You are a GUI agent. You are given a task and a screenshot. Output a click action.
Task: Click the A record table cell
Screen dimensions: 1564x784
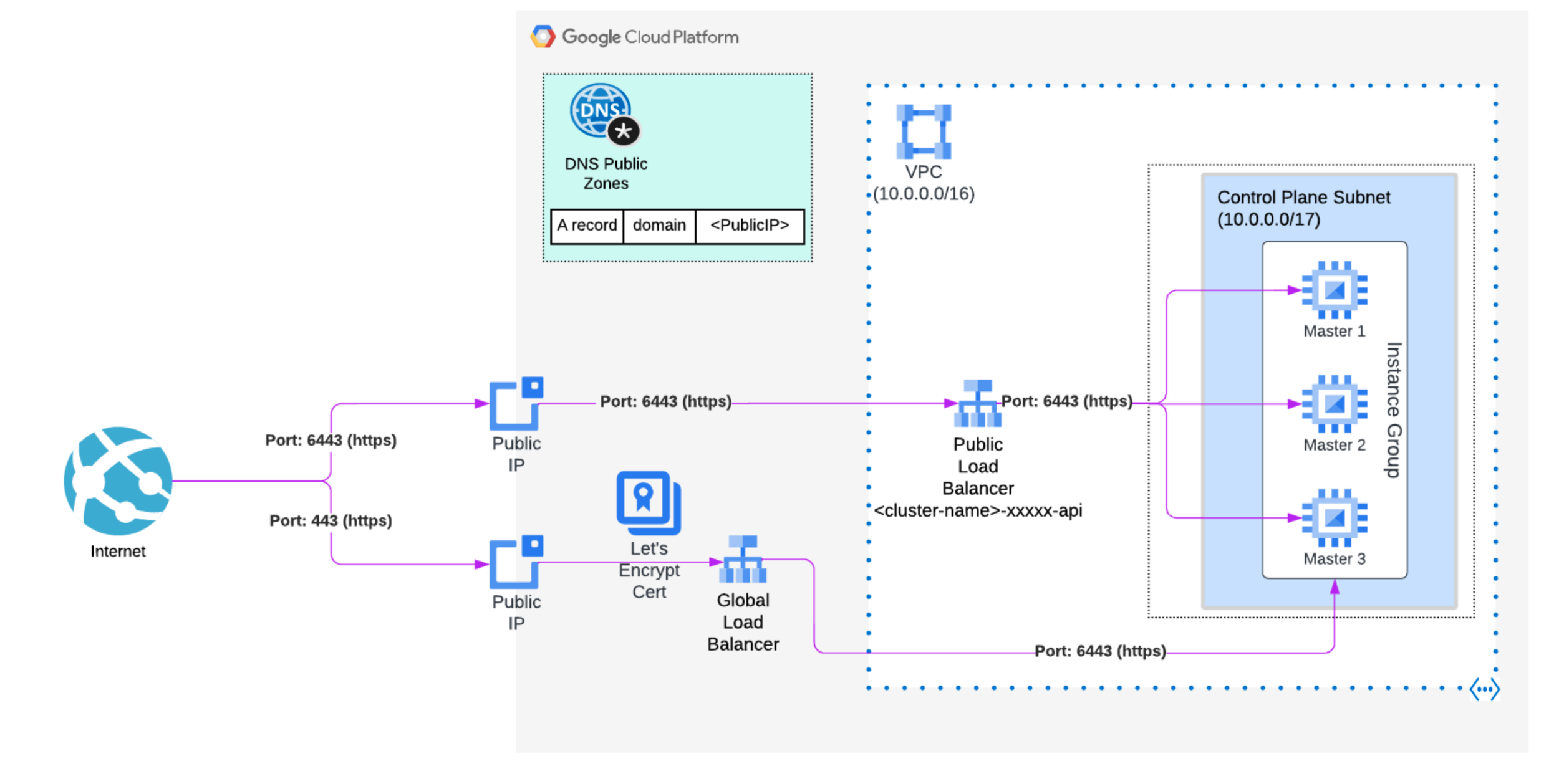(x=587, y=226)
